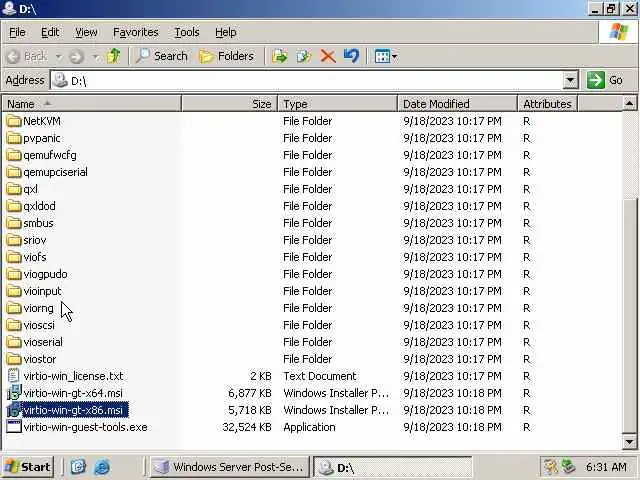Sort by the Size column header
Viewport: 640px width, 480px height.
click(x=229, y=104)
